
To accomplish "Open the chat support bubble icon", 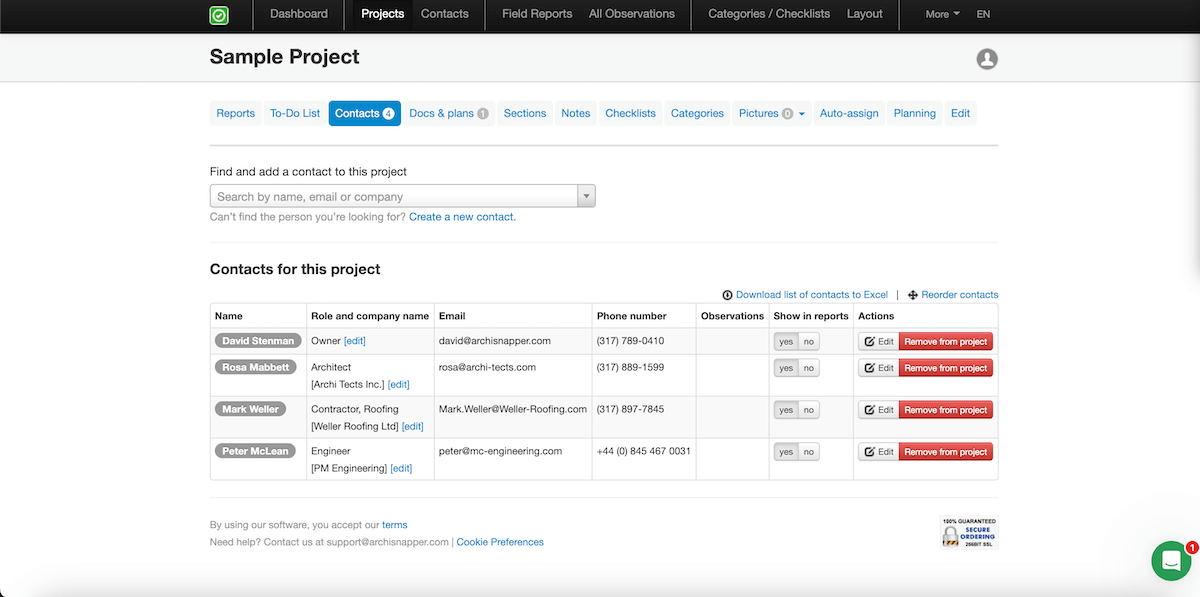I will (1170, 560).
